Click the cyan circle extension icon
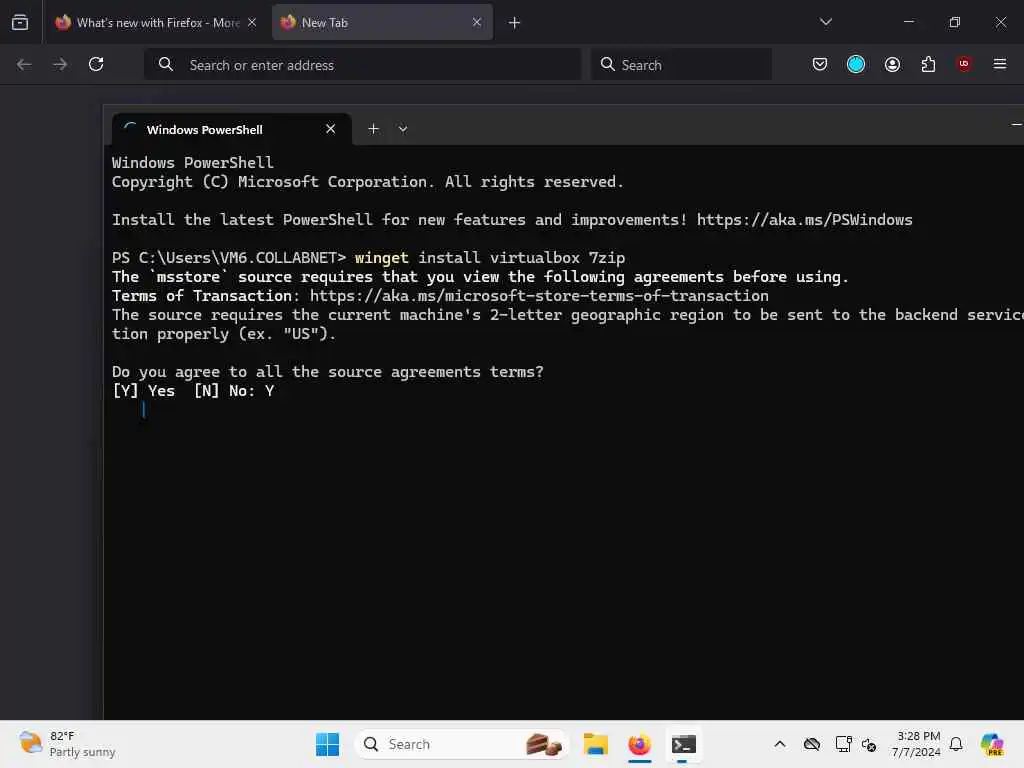 point(856,64)
